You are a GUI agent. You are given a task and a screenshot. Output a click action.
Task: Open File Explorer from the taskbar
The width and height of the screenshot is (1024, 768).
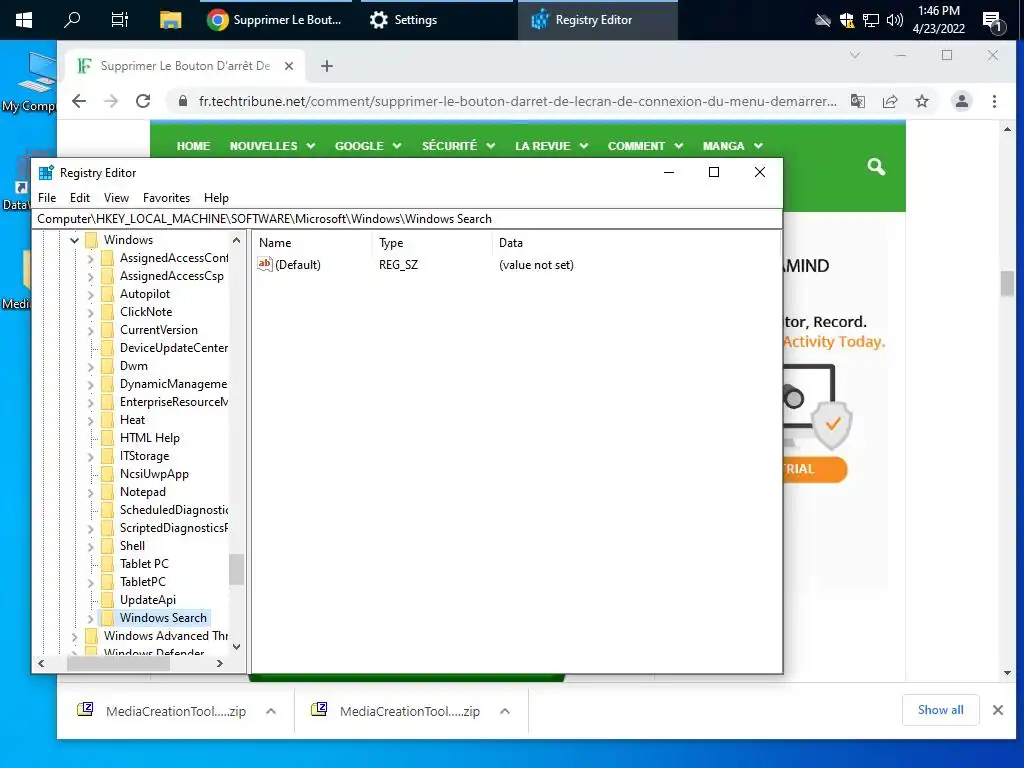[x=170, y=20]
